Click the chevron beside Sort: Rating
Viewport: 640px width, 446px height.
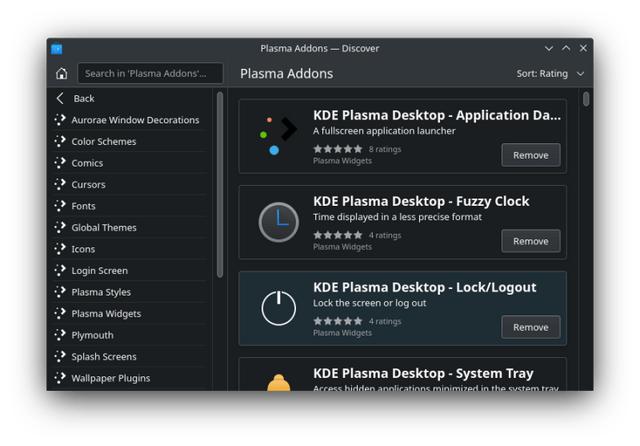(x=580, y=74)
